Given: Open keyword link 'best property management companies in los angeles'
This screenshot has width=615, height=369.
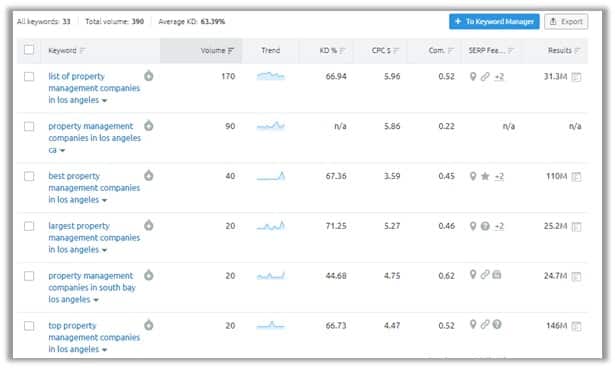Looking at the screenshot, I should click(x=94, y=188).
